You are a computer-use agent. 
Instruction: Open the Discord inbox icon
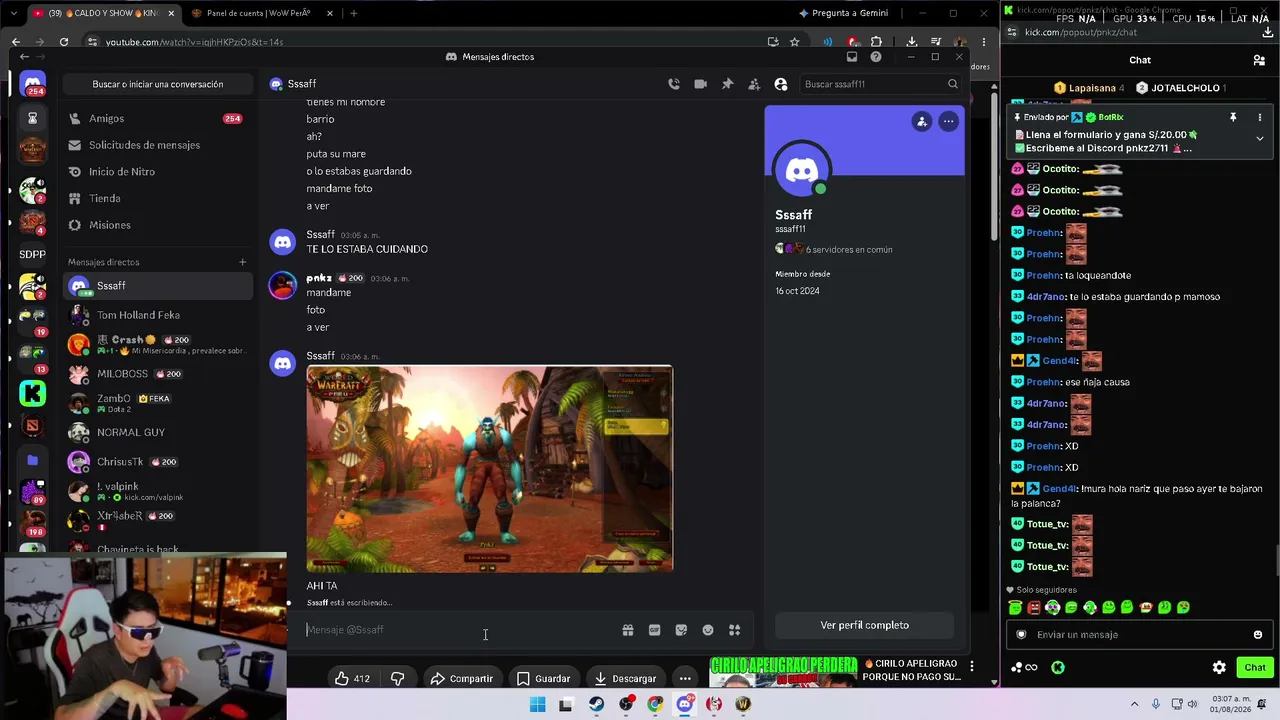point(852,57)
